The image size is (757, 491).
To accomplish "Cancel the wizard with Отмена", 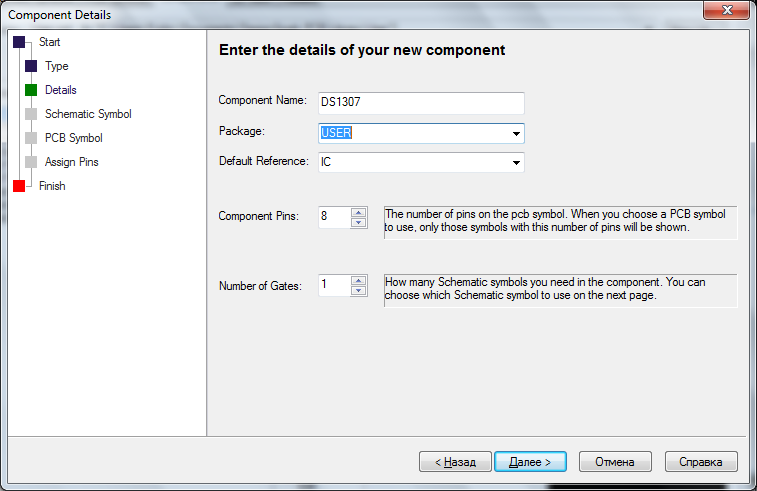I will (x=614, y=461).
